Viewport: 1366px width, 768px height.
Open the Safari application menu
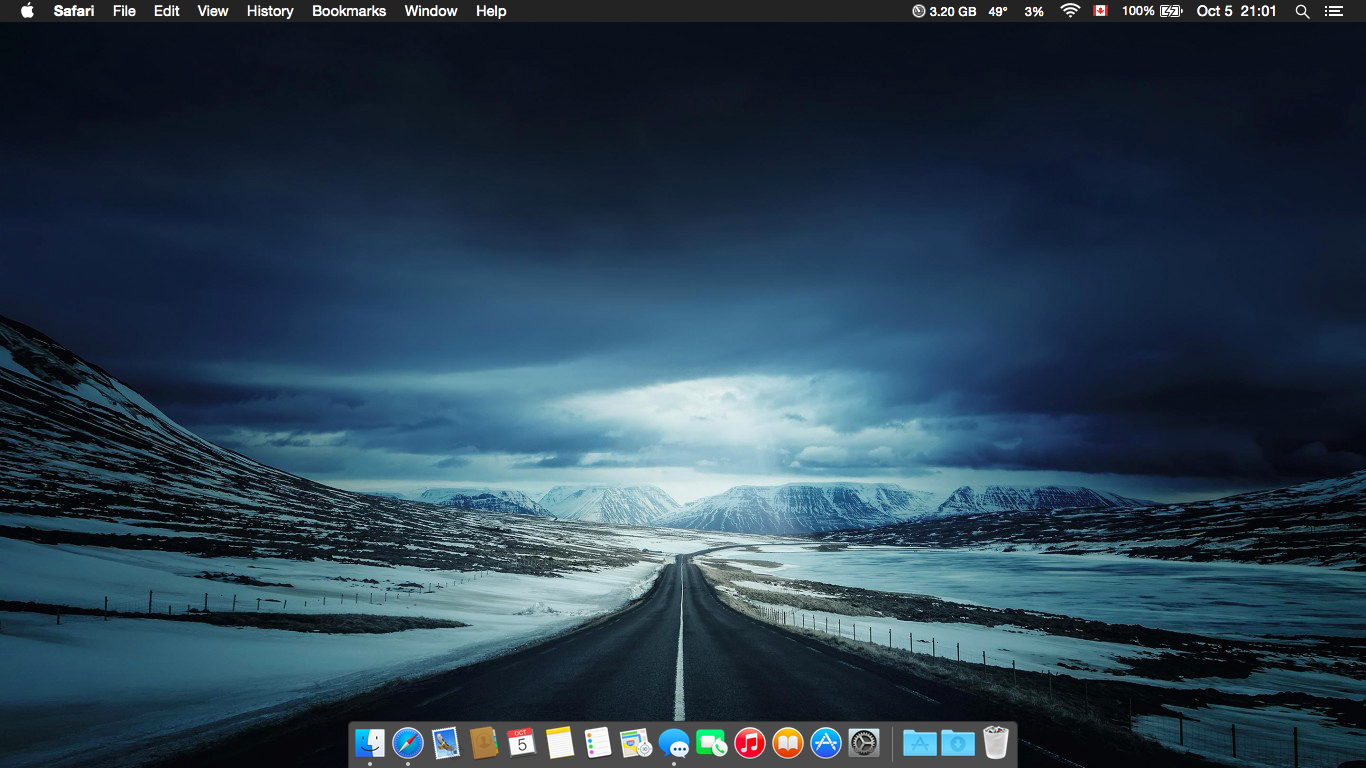[74, 11]
